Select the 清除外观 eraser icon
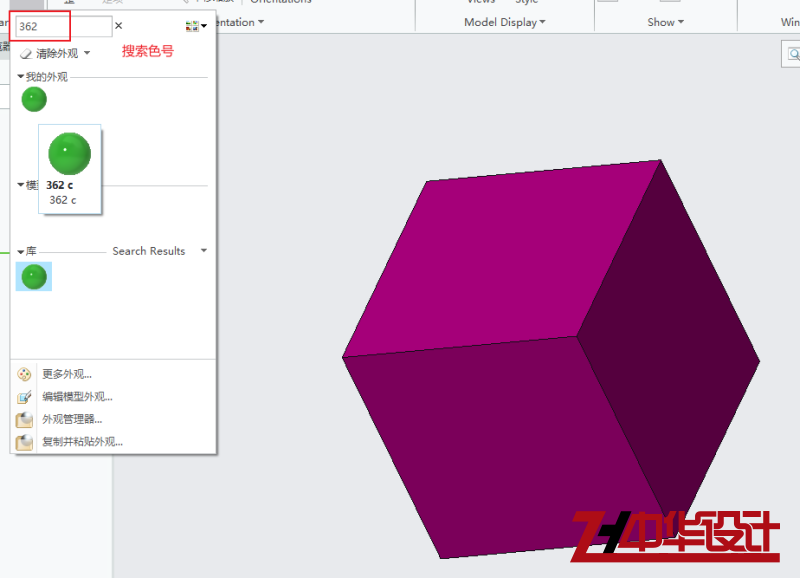This screenshot has width=800, height=578. 25,52
